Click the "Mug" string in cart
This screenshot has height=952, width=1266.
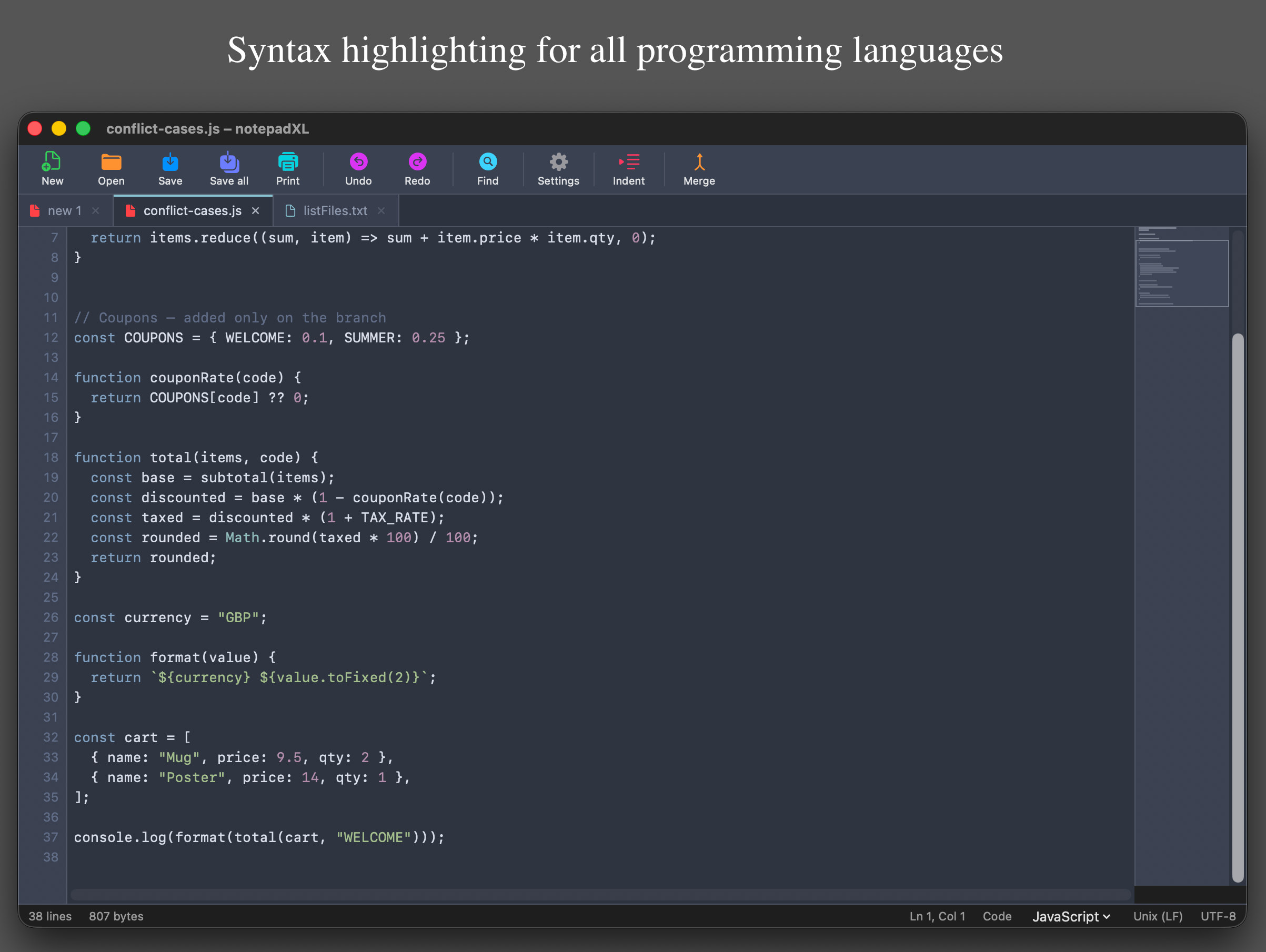179,757
